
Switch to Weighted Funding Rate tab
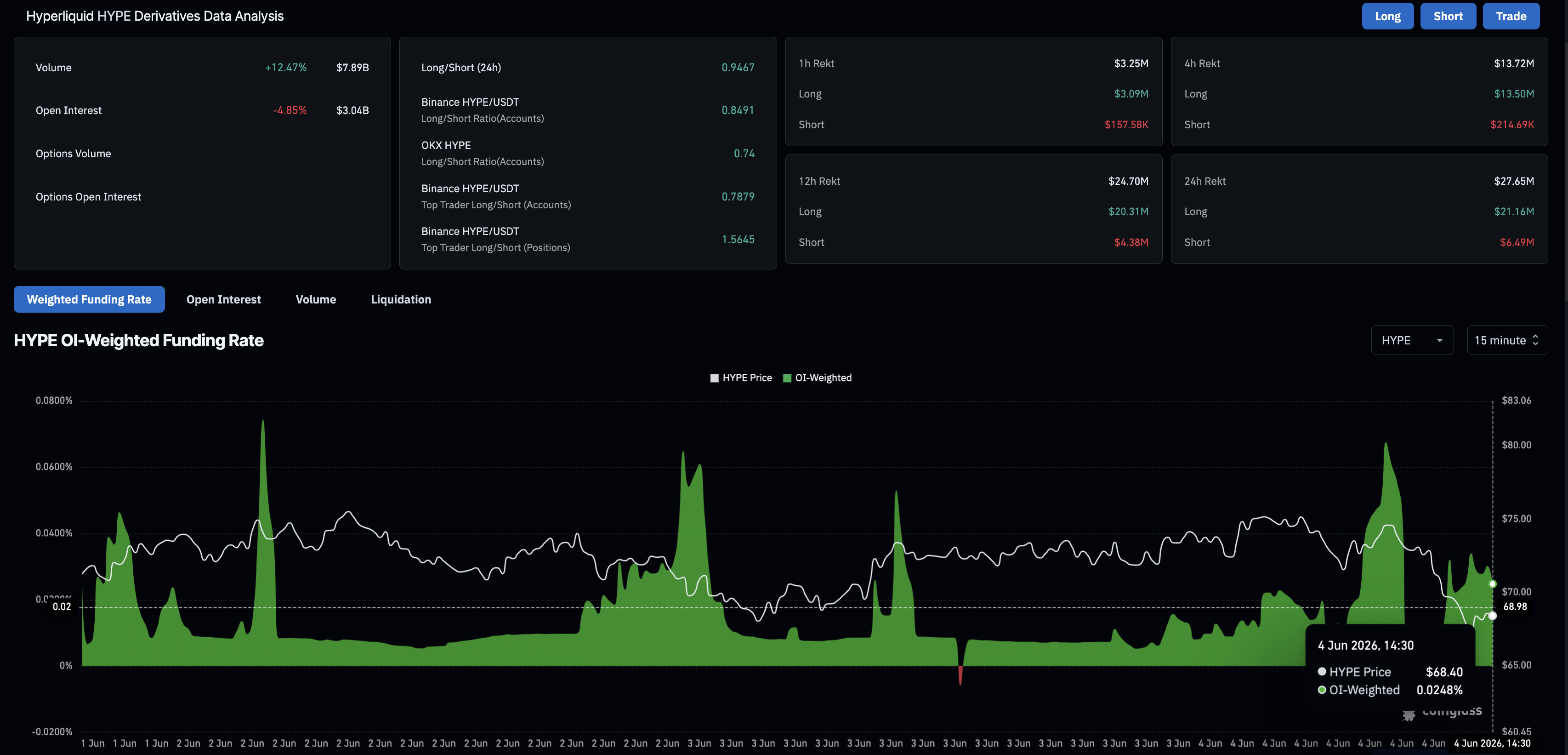[x=90, y=300]
